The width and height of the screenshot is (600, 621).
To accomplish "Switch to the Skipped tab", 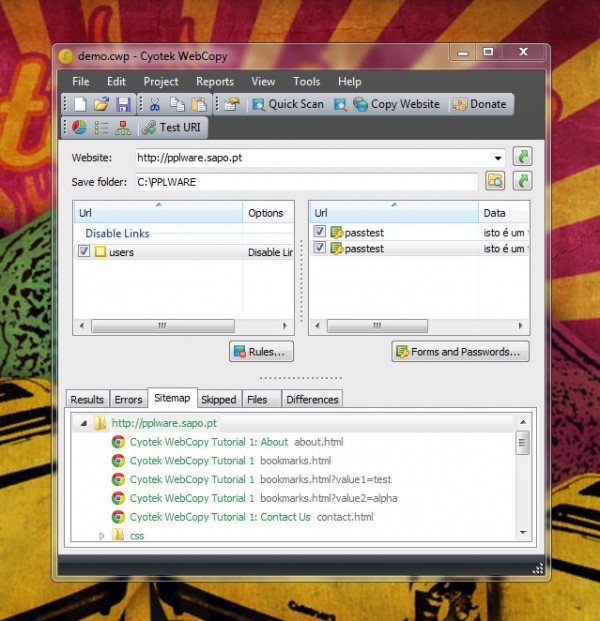I will click(x=219, y=399).
